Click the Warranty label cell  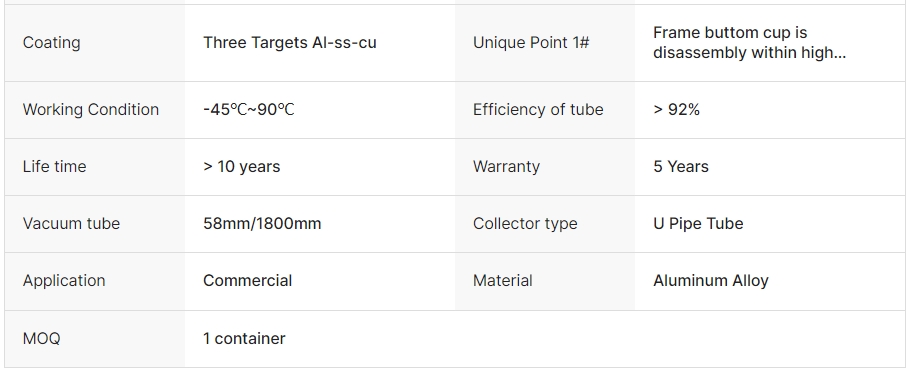pos(545,167)
